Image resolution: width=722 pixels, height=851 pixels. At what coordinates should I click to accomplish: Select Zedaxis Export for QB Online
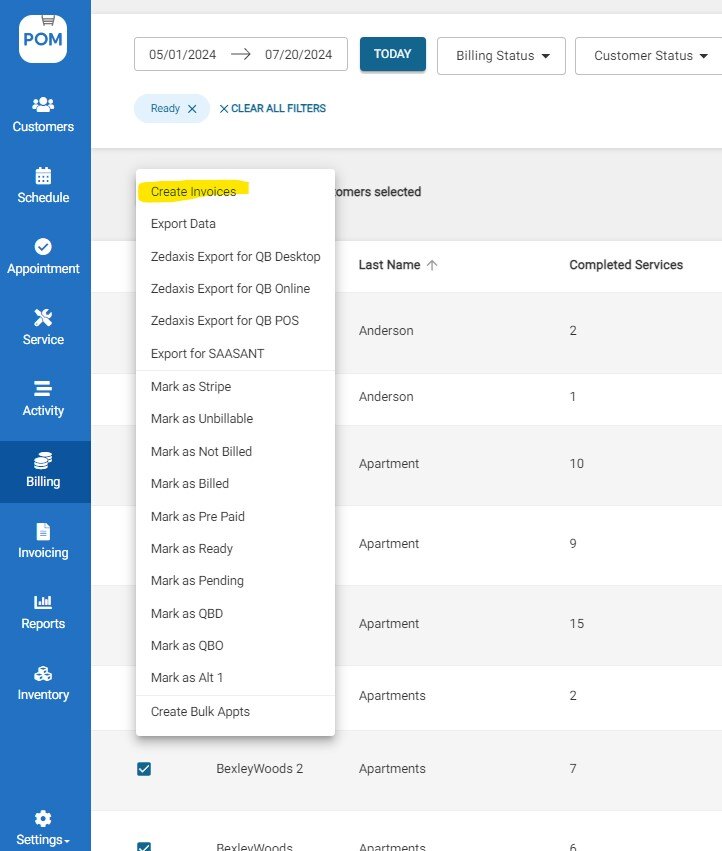pos(230,289)
